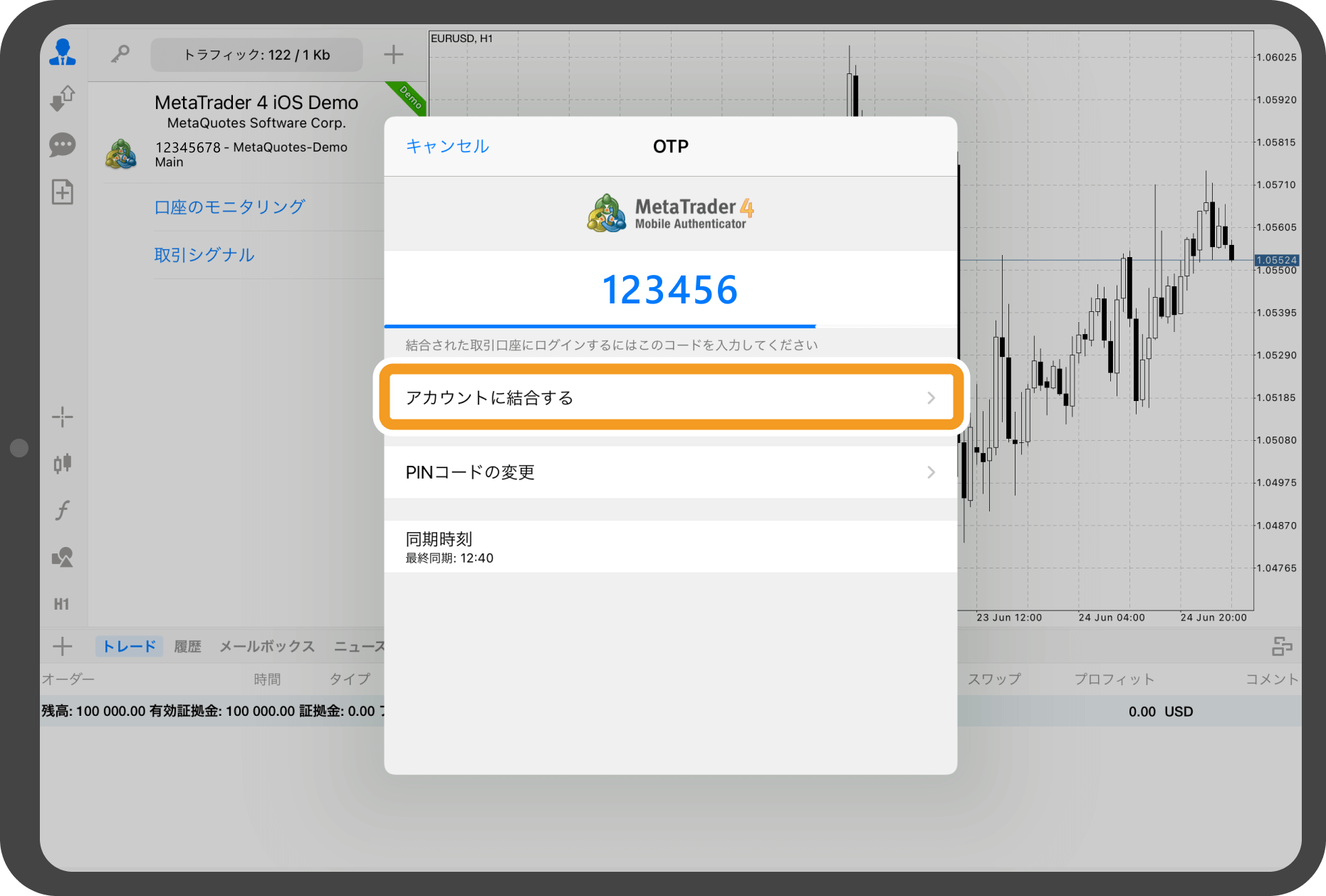This screenshot has width=1326, height=896.
Task: Click the 24 Jun 20:00 time axis label
Action: pos(1213,618)
